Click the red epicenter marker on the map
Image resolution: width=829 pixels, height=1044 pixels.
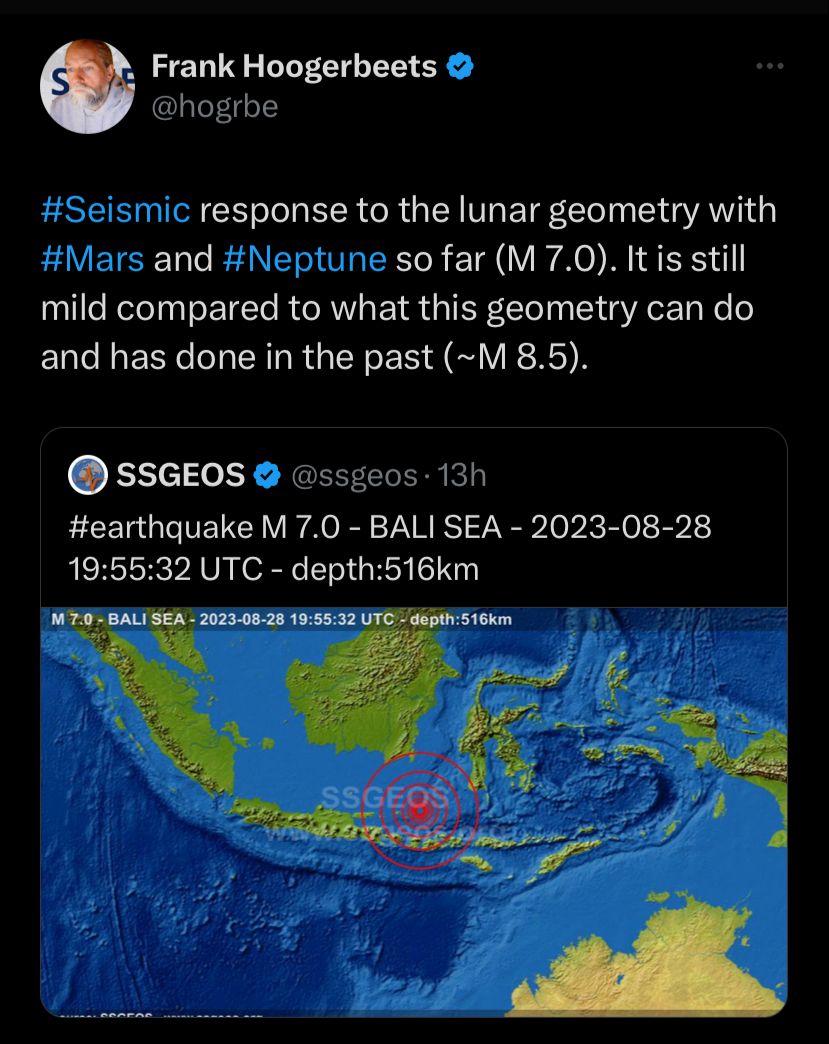pos(420,809)
